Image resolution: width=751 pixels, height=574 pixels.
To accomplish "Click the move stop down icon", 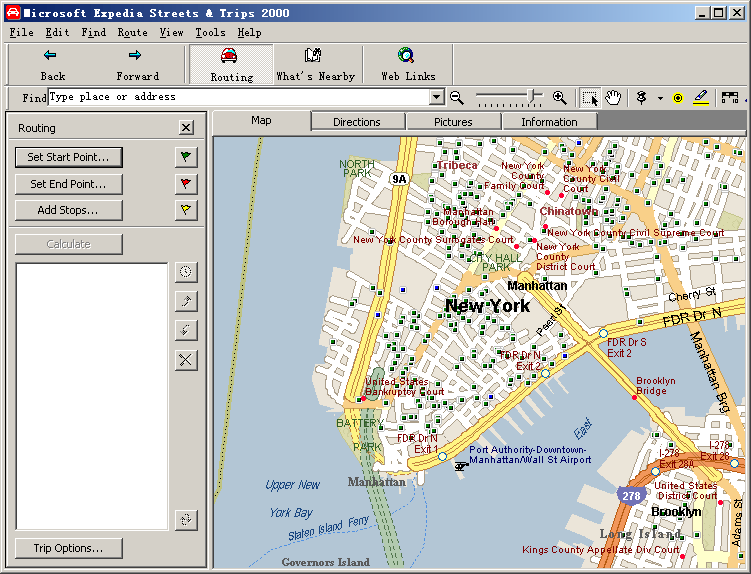I will pyautogui.click(x=186, y=330).
